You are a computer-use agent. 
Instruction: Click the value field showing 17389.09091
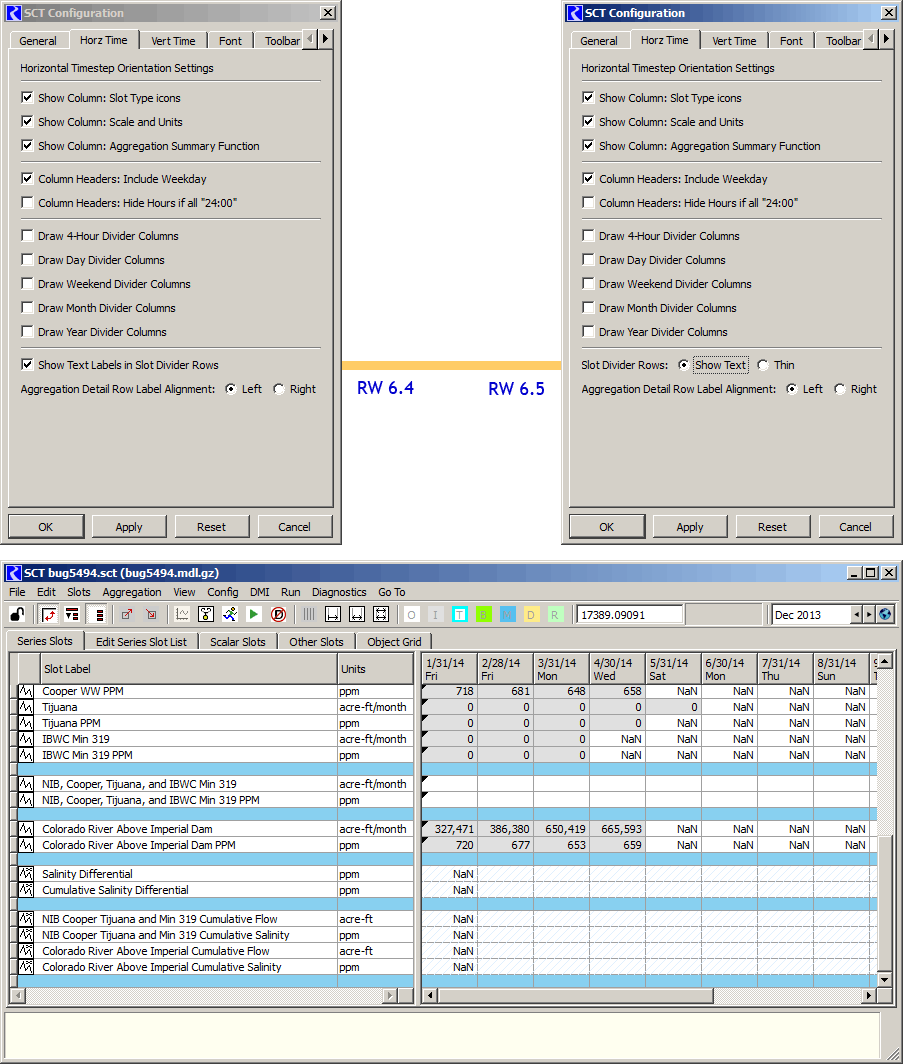click(630, 615)
